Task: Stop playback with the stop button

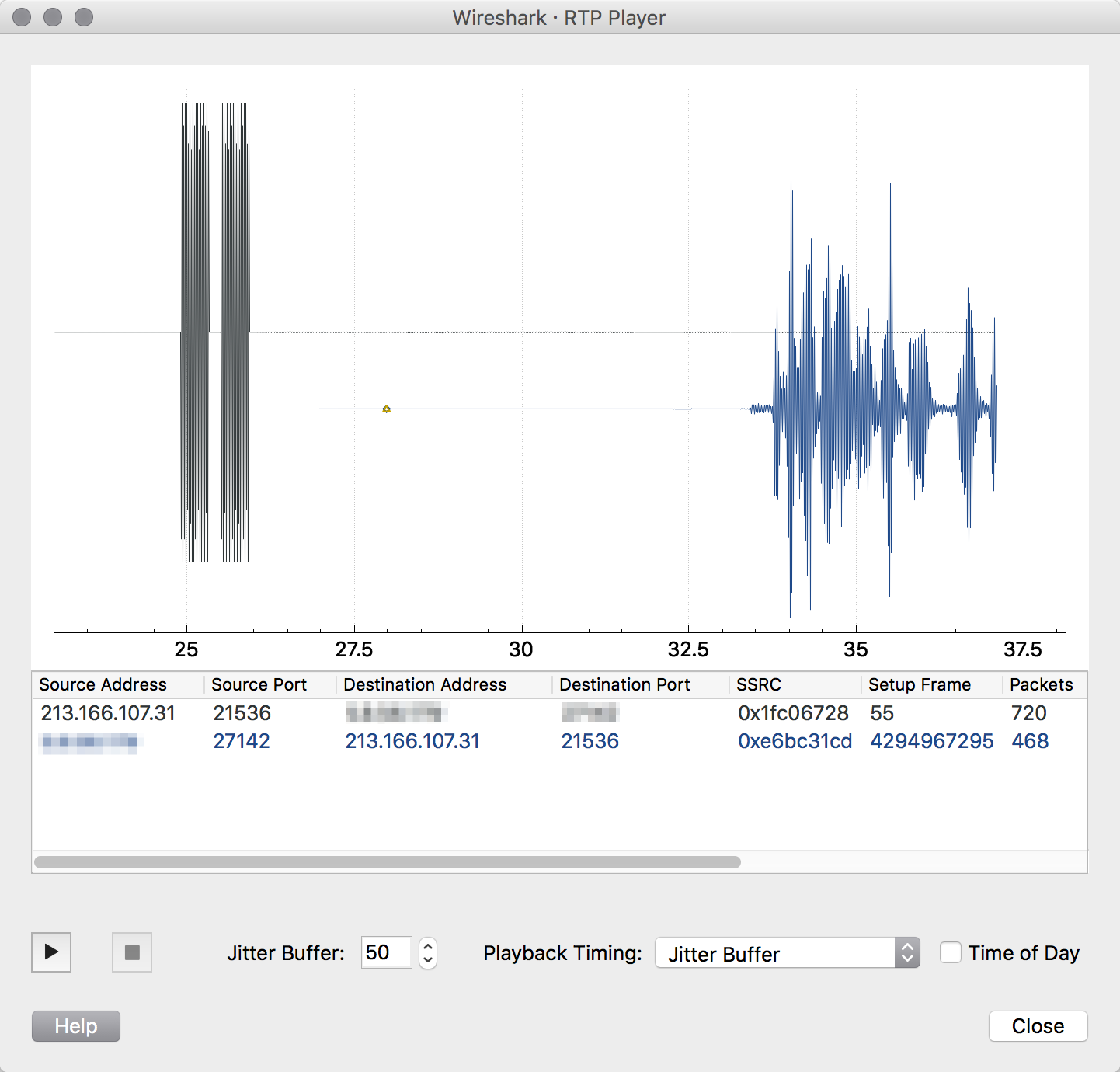Action: coord(132,952)
